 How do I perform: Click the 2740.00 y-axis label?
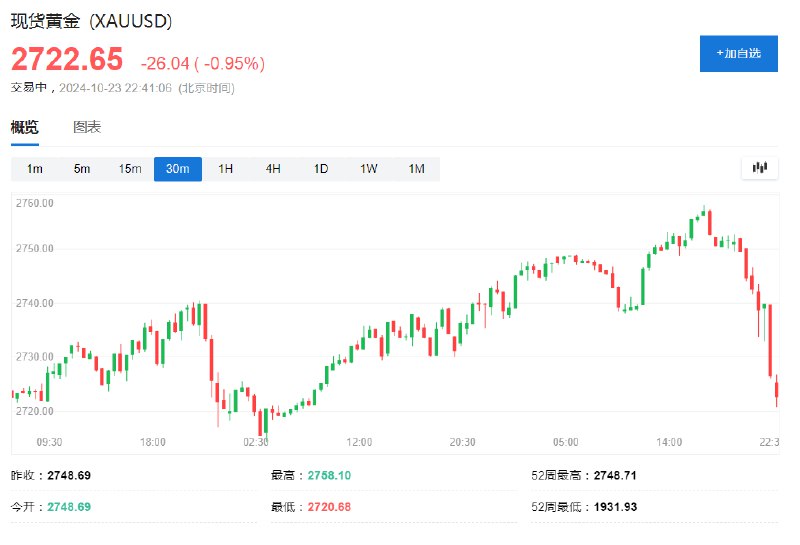pos(35,303)
